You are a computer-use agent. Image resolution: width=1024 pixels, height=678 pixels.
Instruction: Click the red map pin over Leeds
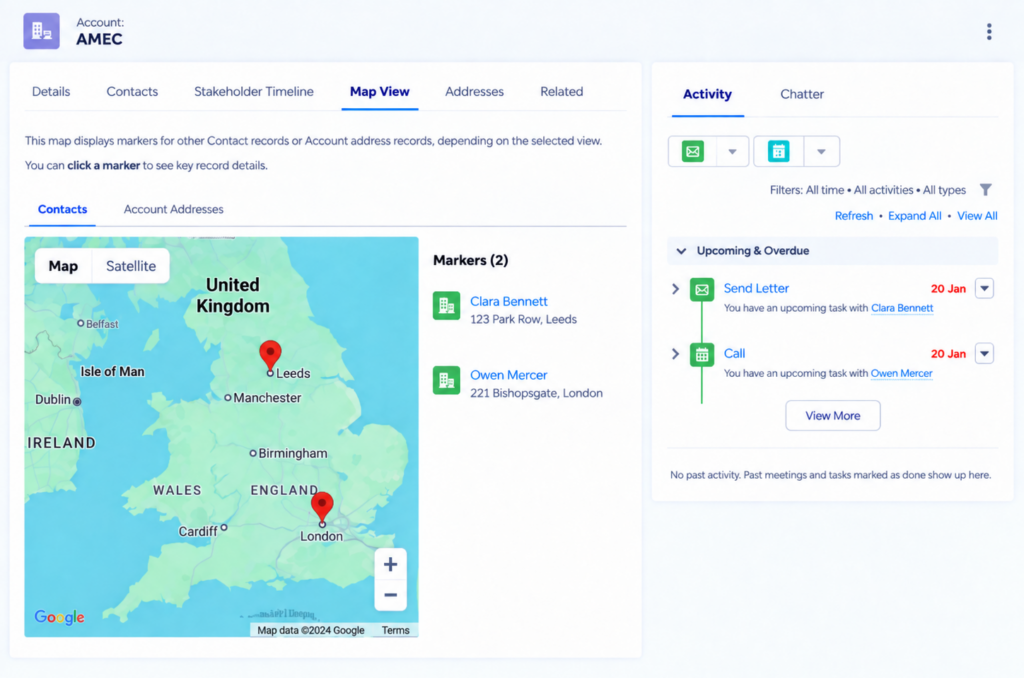coord(270,355)
